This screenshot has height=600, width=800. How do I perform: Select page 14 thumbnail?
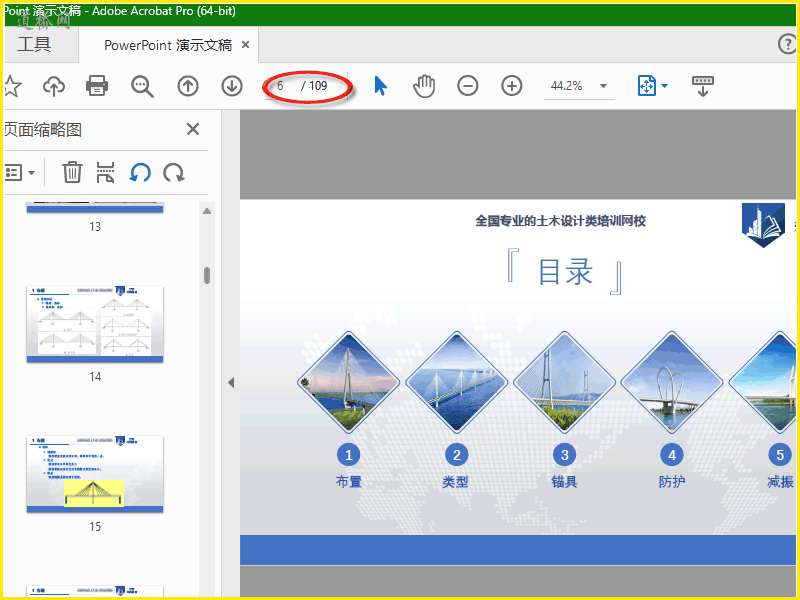pyautogui.click(x=95, y=324)
